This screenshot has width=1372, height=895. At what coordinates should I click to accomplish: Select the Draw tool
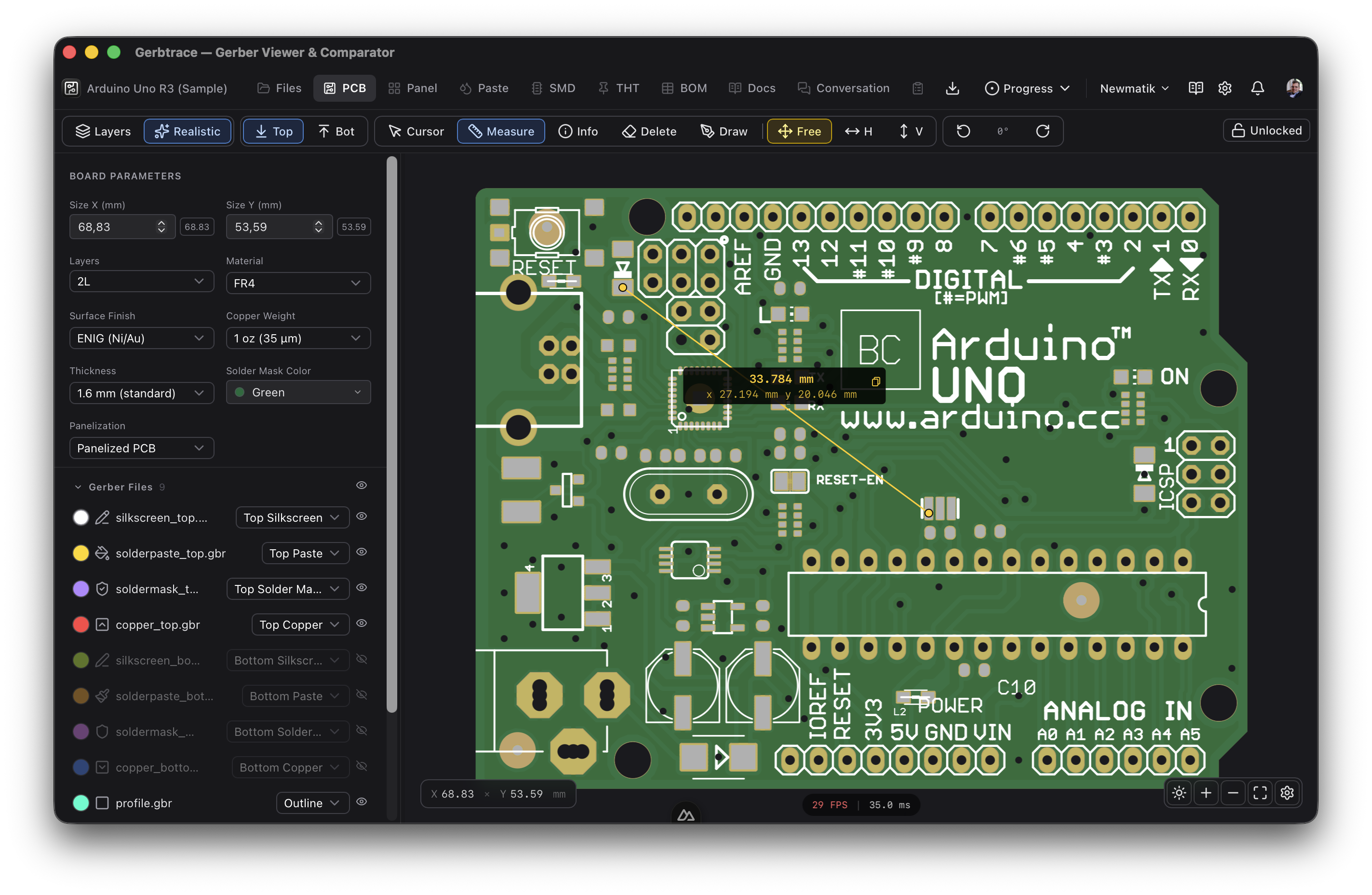(724, 132)
